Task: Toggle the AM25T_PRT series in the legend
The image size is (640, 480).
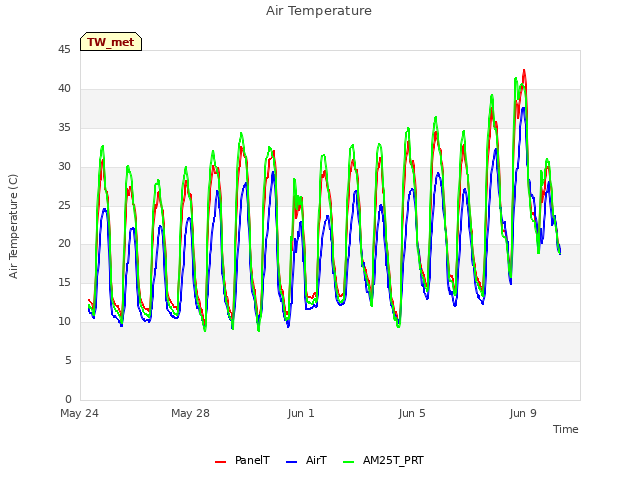Action: [383, 460]
